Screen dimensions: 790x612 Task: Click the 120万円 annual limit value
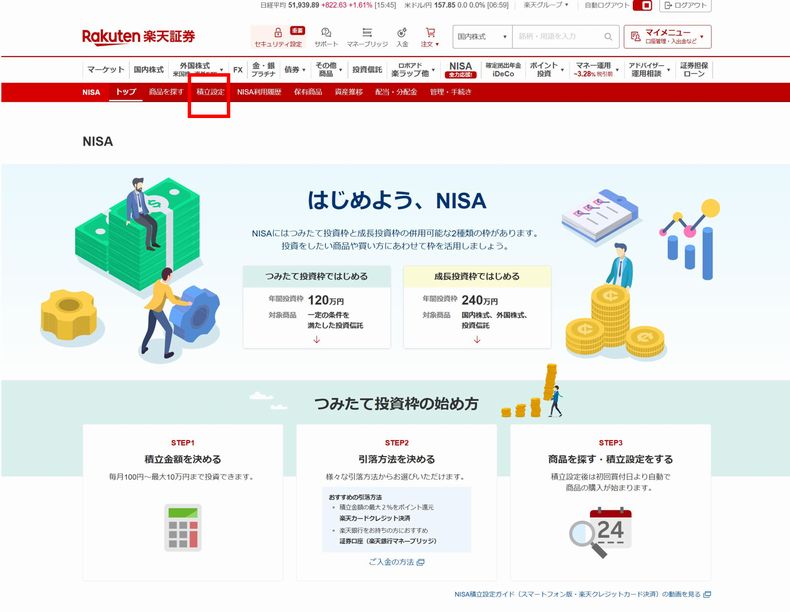coord(326,300)
